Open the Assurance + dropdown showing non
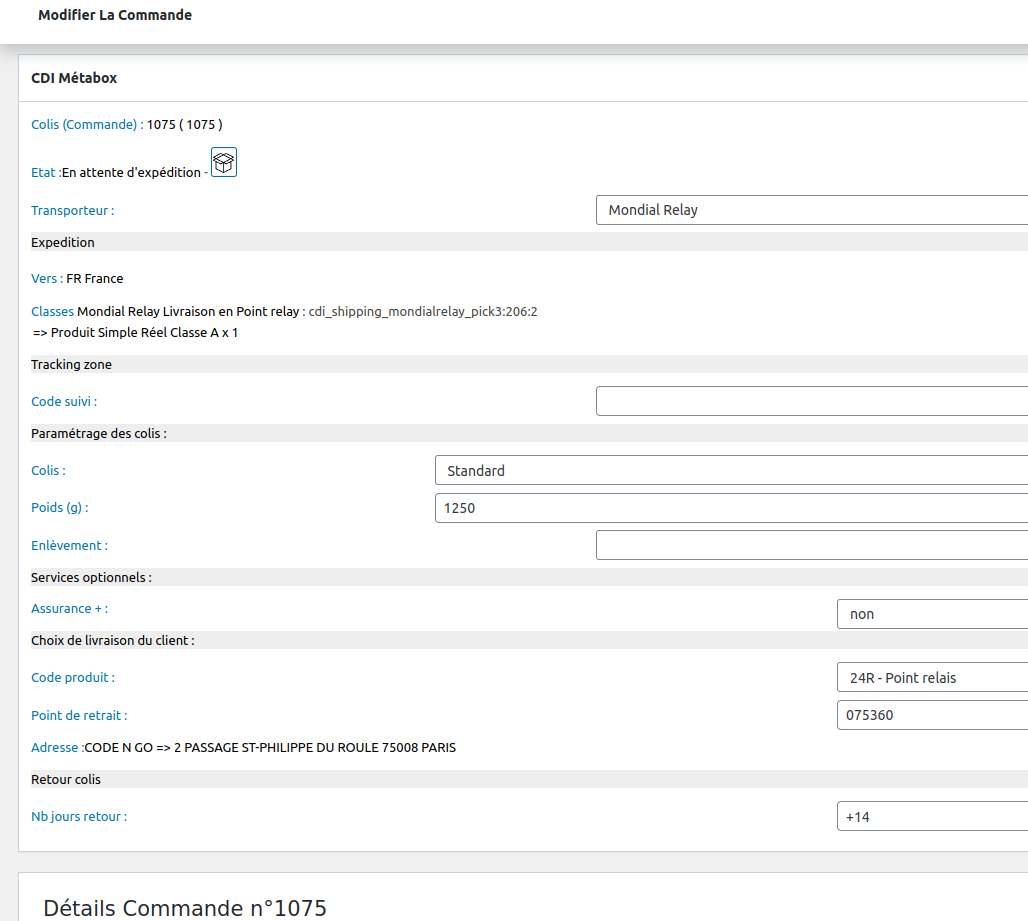The width and height of the screenshot is (1028, 921). (931, 614)
